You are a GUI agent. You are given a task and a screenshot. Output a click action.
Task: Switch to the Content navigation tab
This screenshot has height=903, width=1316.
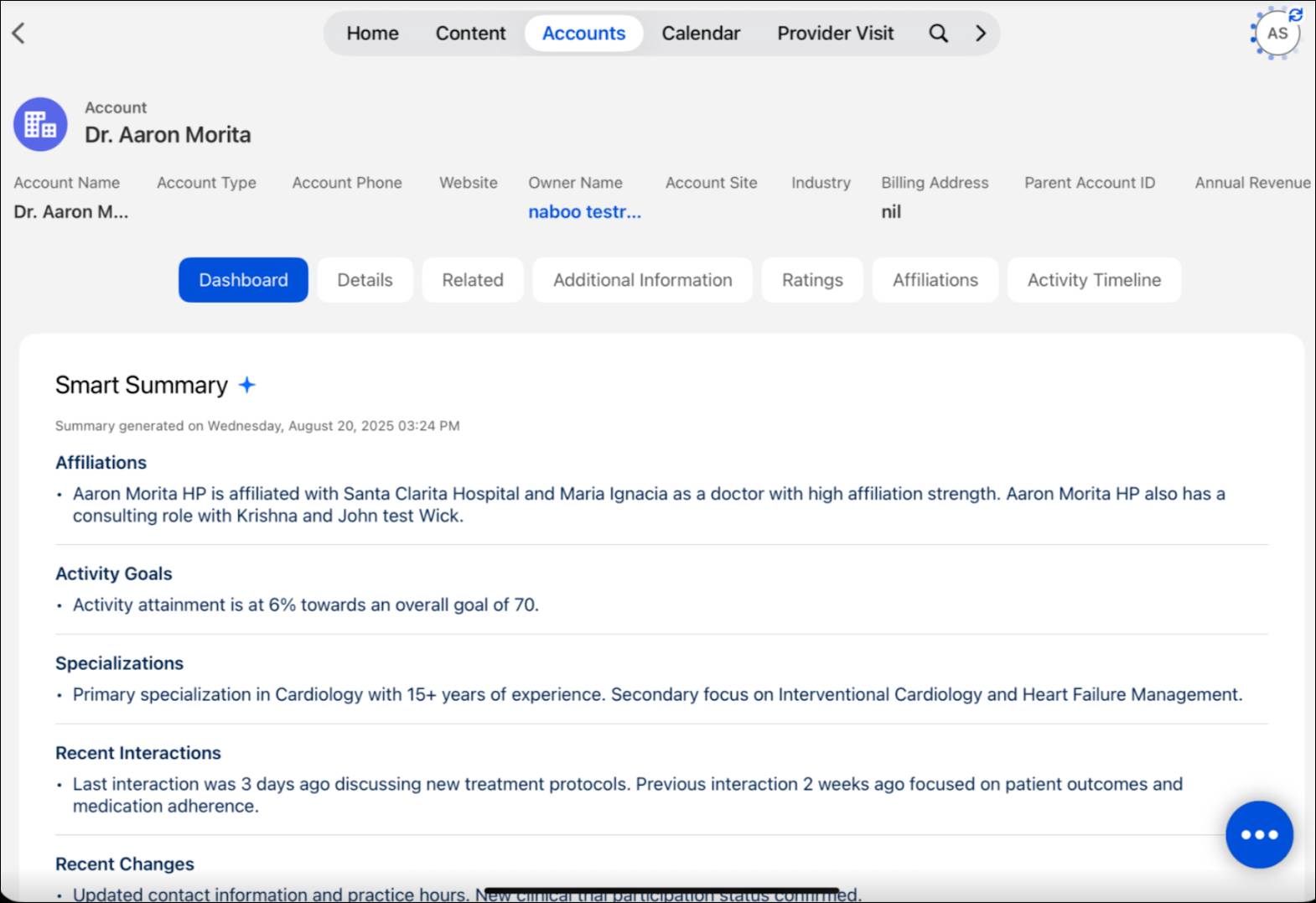coord(470,34)
